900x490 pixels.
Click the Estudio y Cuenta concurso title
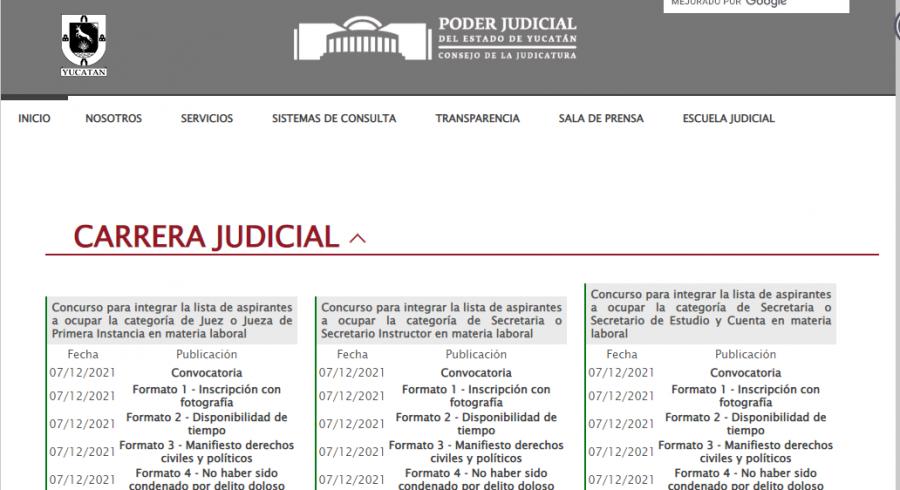711,314
